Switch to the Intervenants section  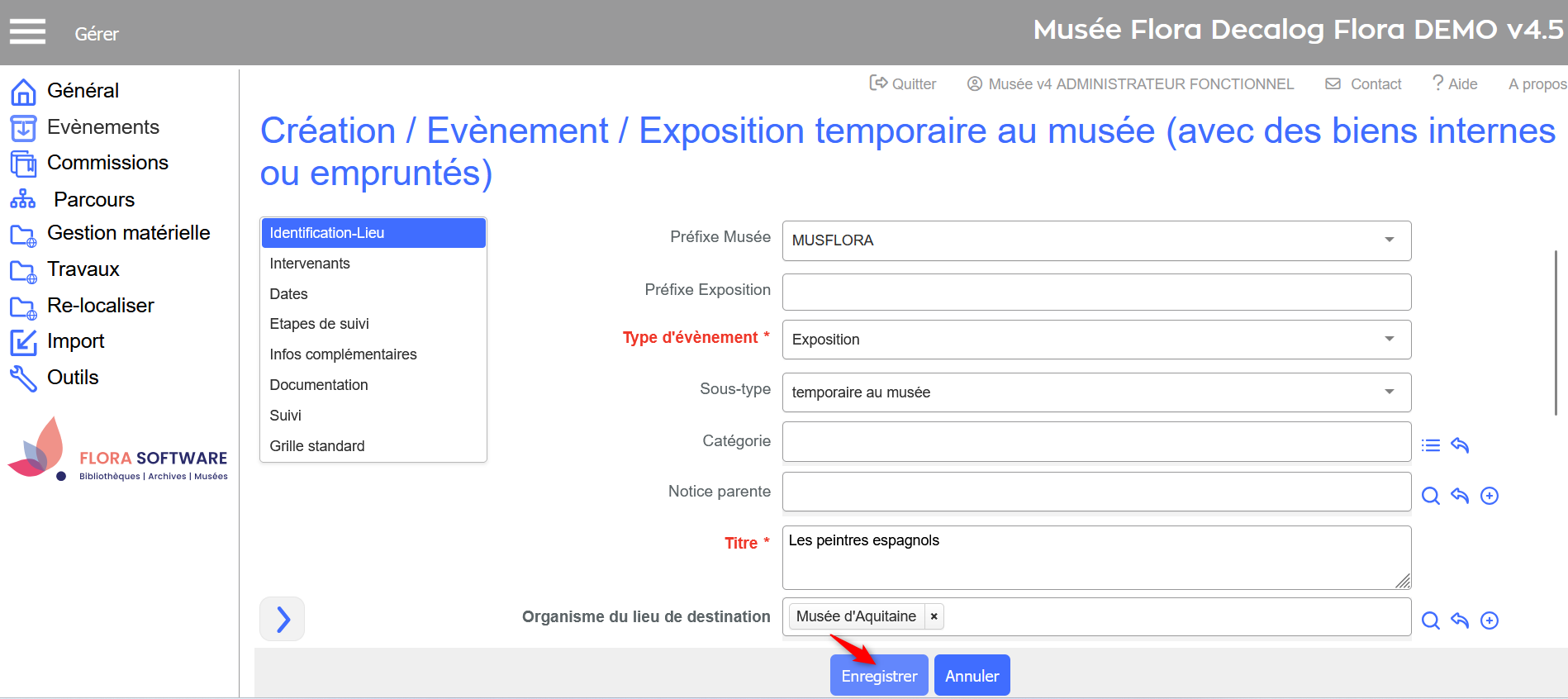tap(310, 264)
